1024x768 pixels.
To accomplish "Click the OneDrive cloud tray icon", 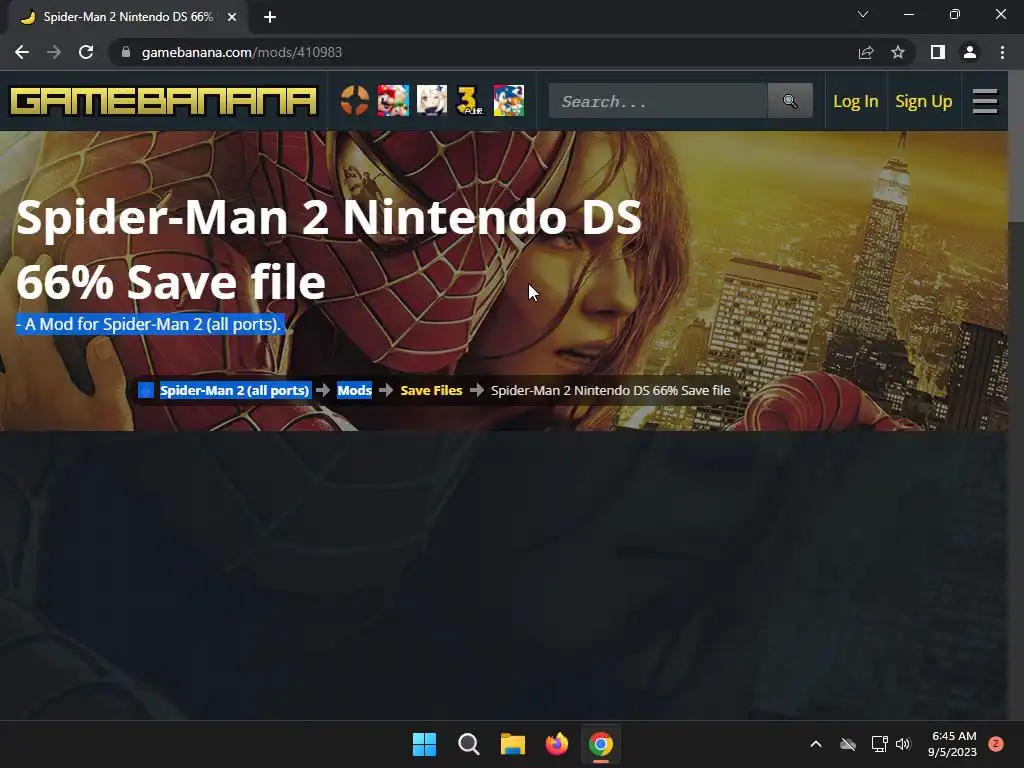I will (x=848, y=744).
